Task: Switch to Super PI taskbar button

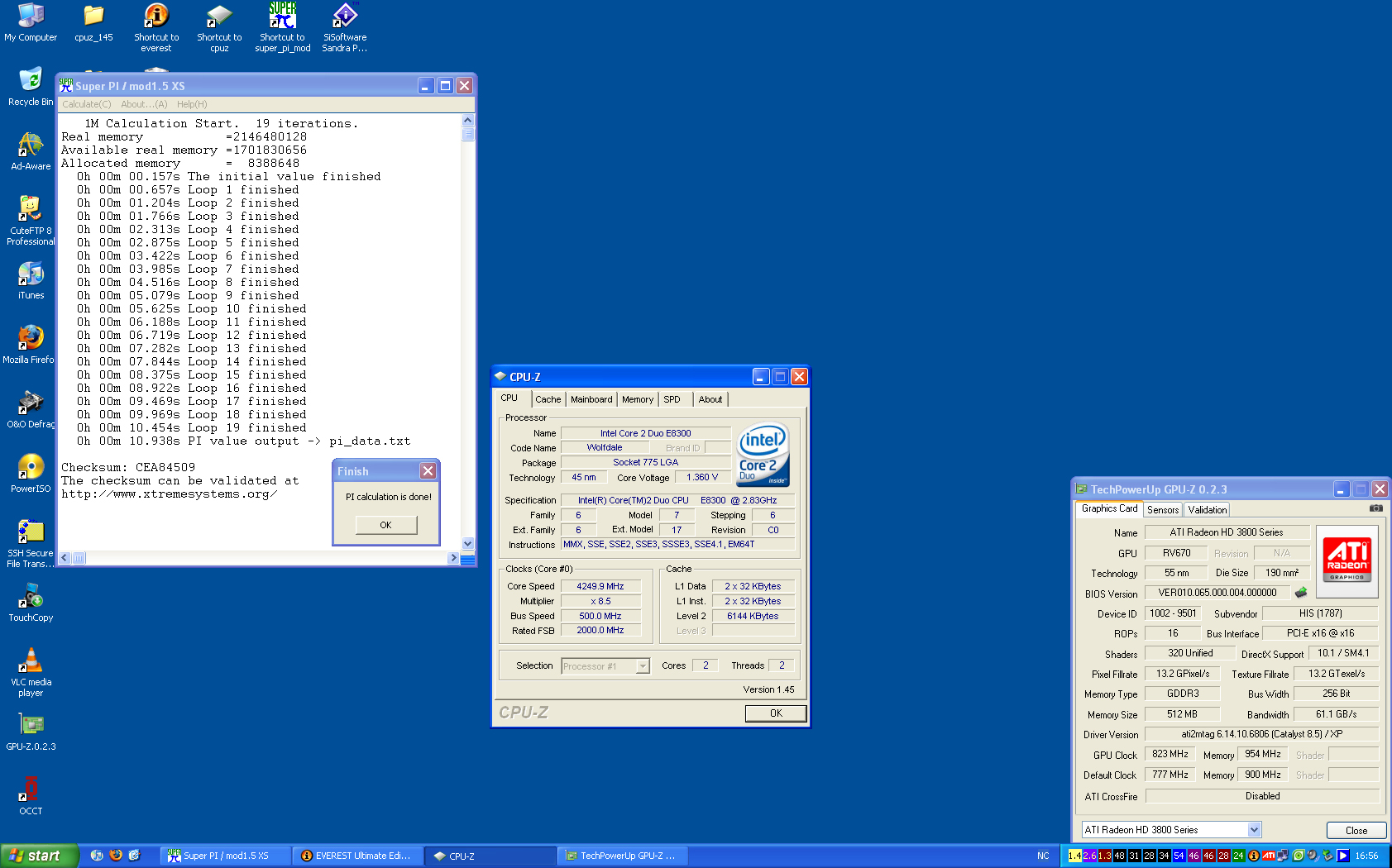Action: point(225,856)
